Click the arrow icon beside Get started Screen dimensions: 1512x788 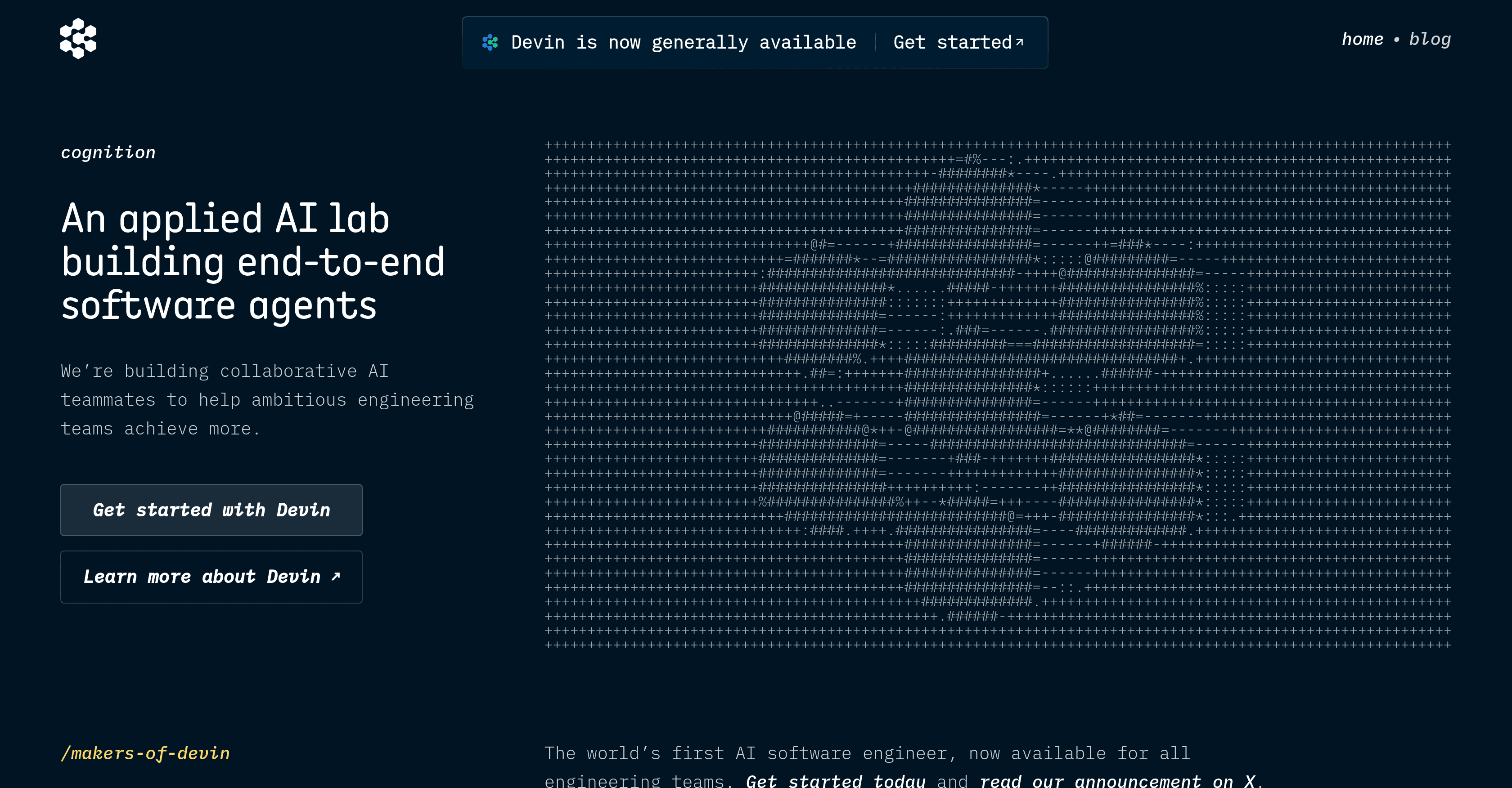1020,42
